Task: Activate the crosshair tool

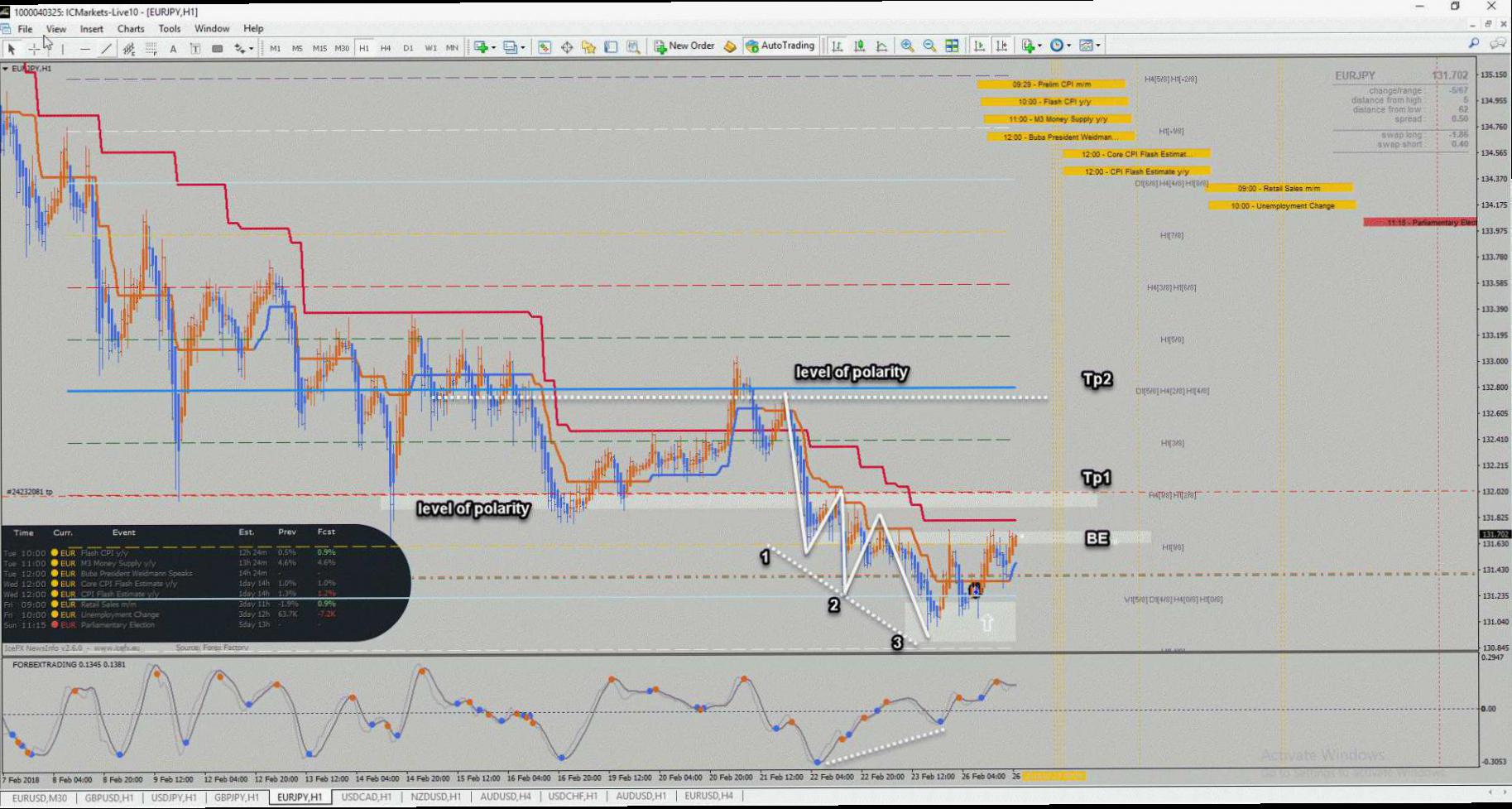Action: pos(34,49)
